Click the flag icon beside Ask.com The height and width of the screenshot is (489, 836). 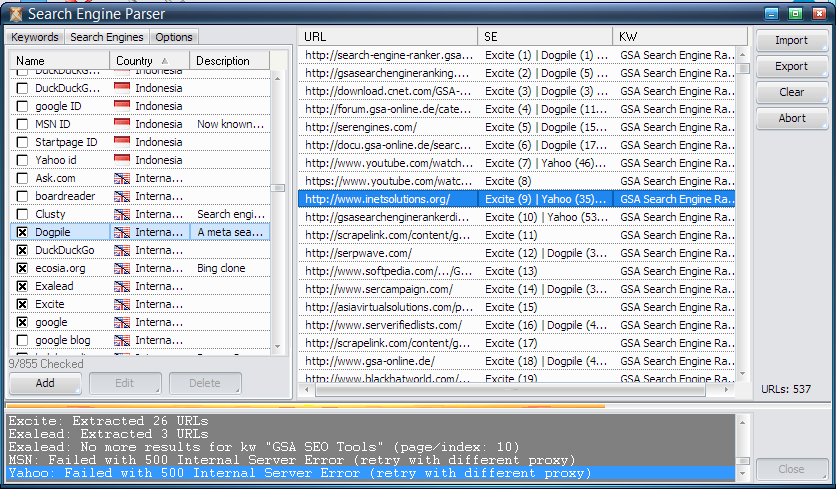tap(123, 178)
